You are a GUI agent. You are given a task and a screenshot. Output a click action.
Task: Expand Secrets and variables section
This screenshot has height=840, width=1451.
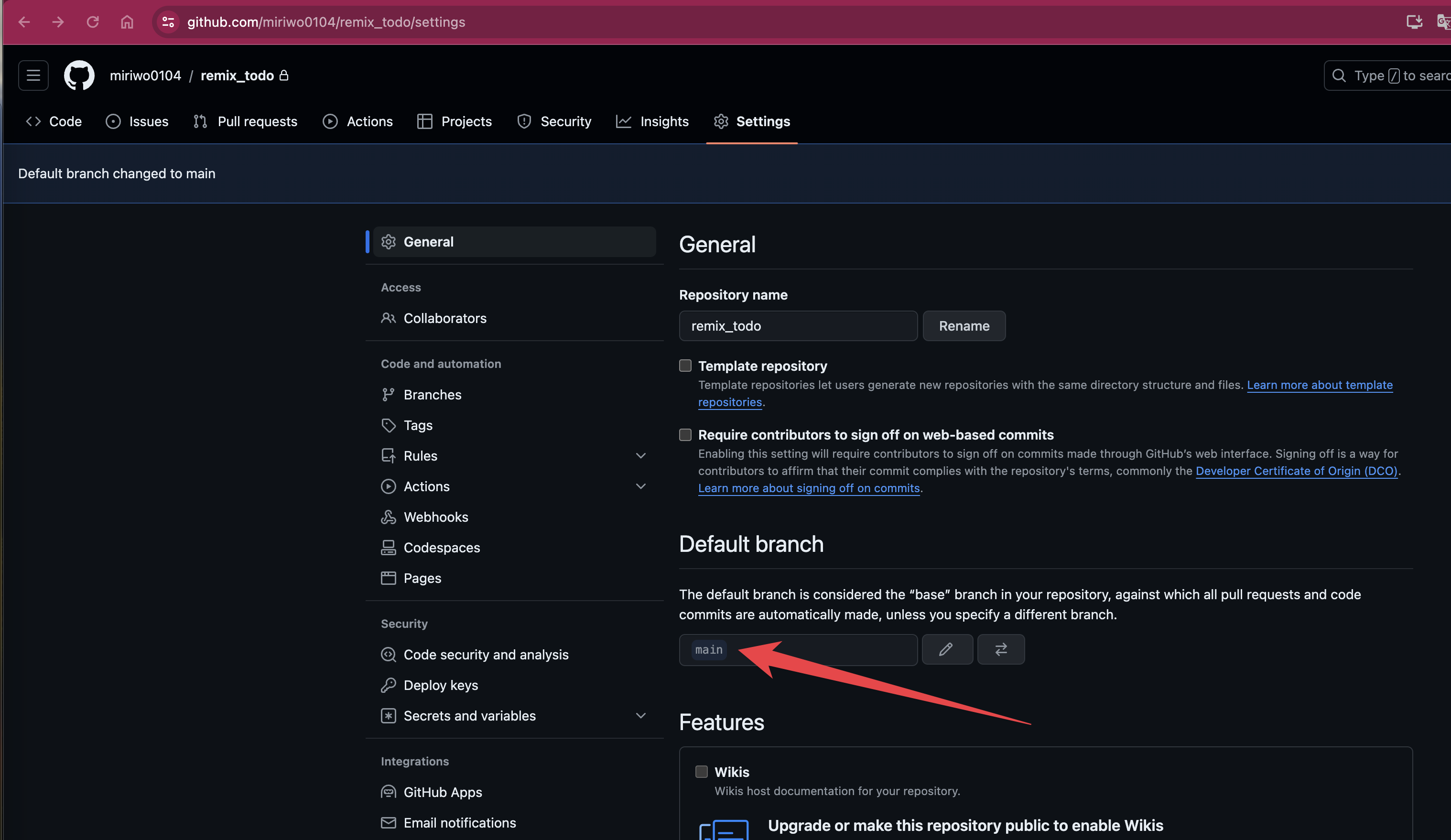click(640, 716)
